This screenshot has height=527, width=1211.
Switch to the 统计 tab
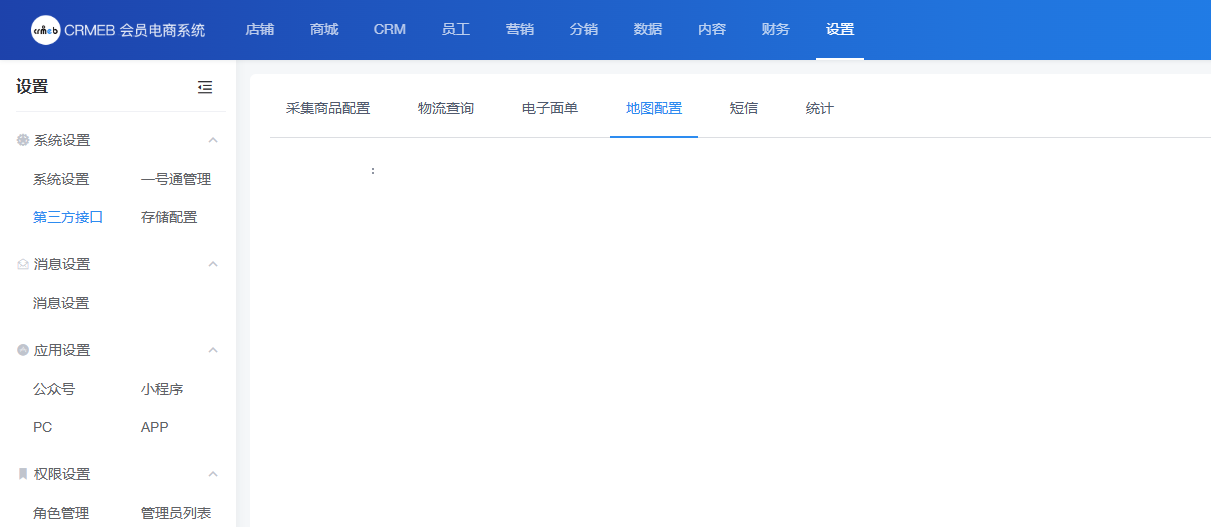coord(820,109)
